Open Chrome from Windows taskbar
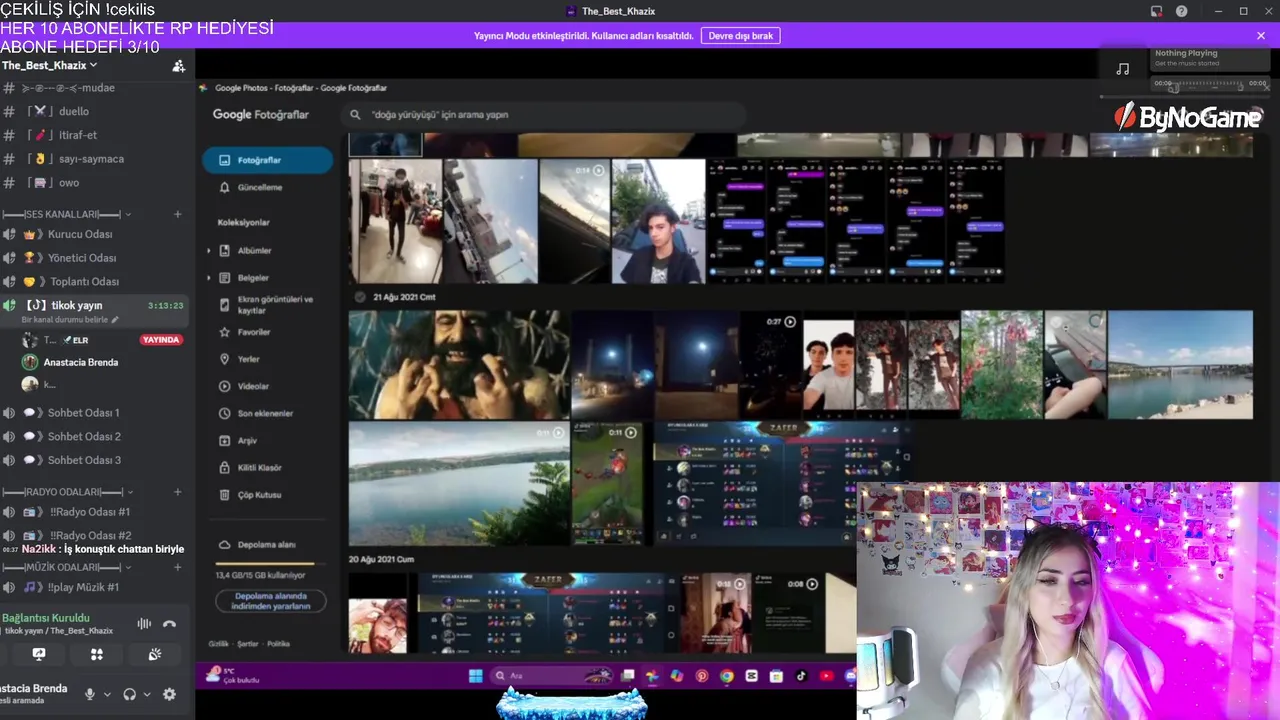 tap(727, 676)
